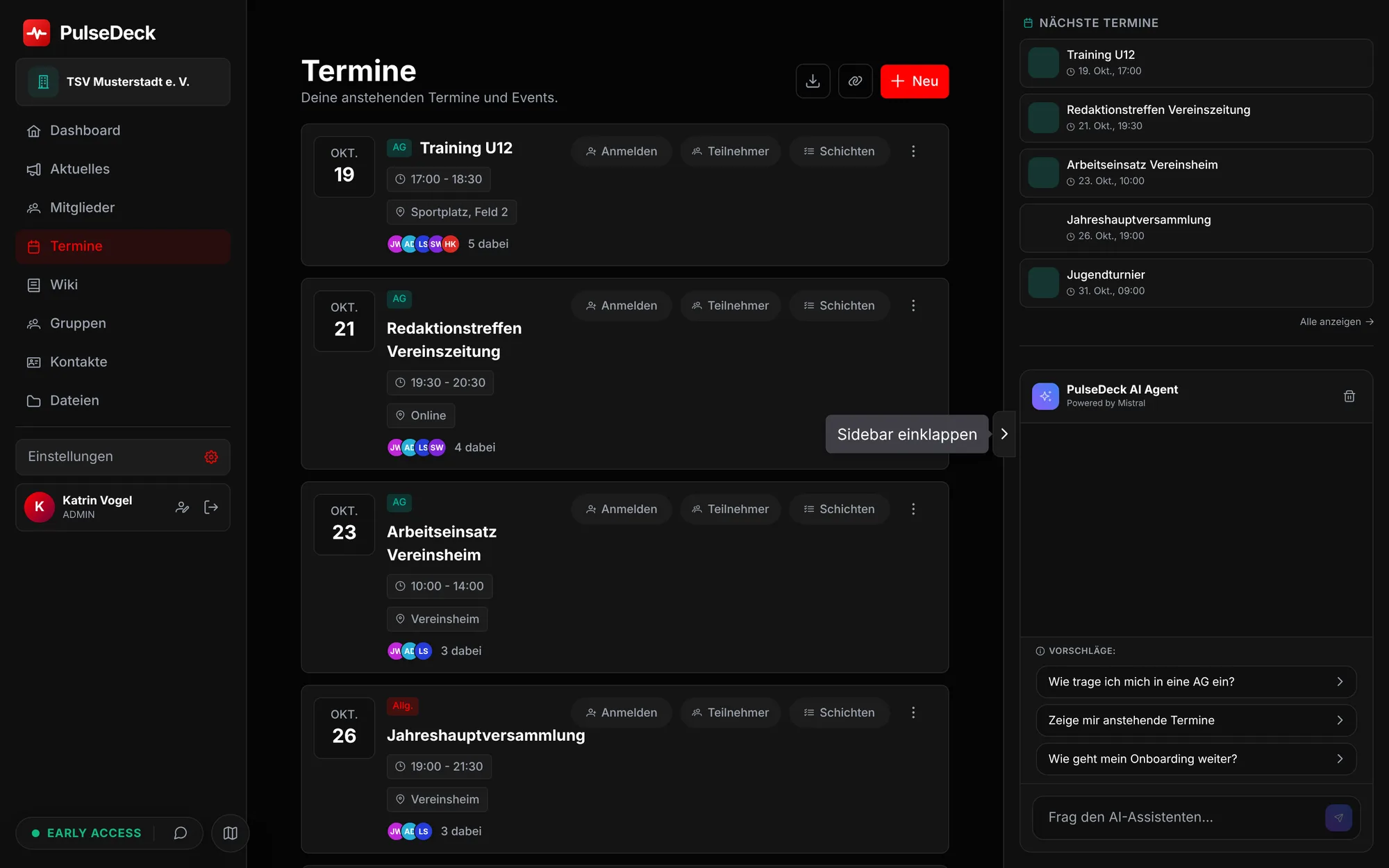Show Teilnehmer for Redaktionstreffen Vereinszeitung
Viewport: 1389px width, 868px height.
[730, 306]
